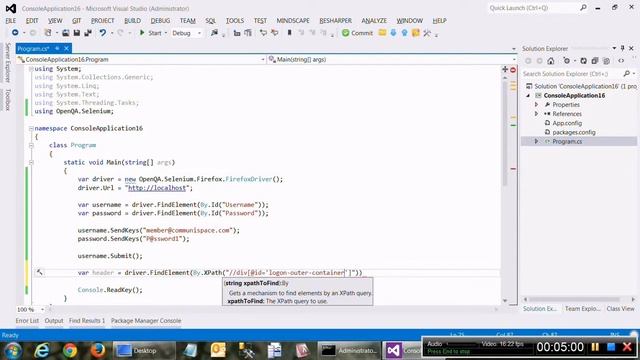Toggle auto-hide pin of Solution Explorer
The height and width of the screenshot is (360, 640).
tap(622, 48)
